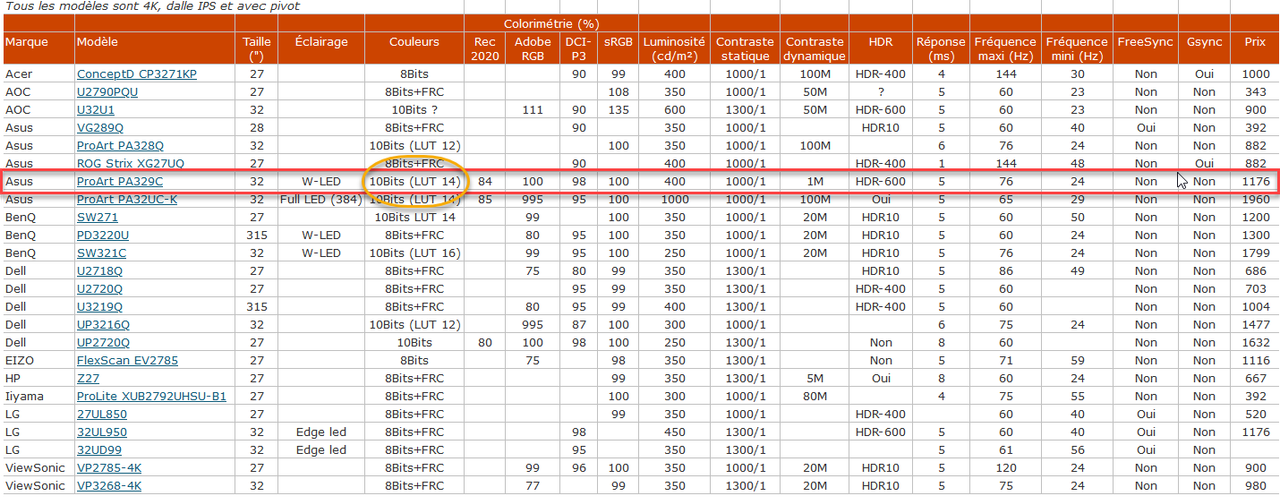
Task: Open the Dell UP2720Q link
Action: point(104,343)
